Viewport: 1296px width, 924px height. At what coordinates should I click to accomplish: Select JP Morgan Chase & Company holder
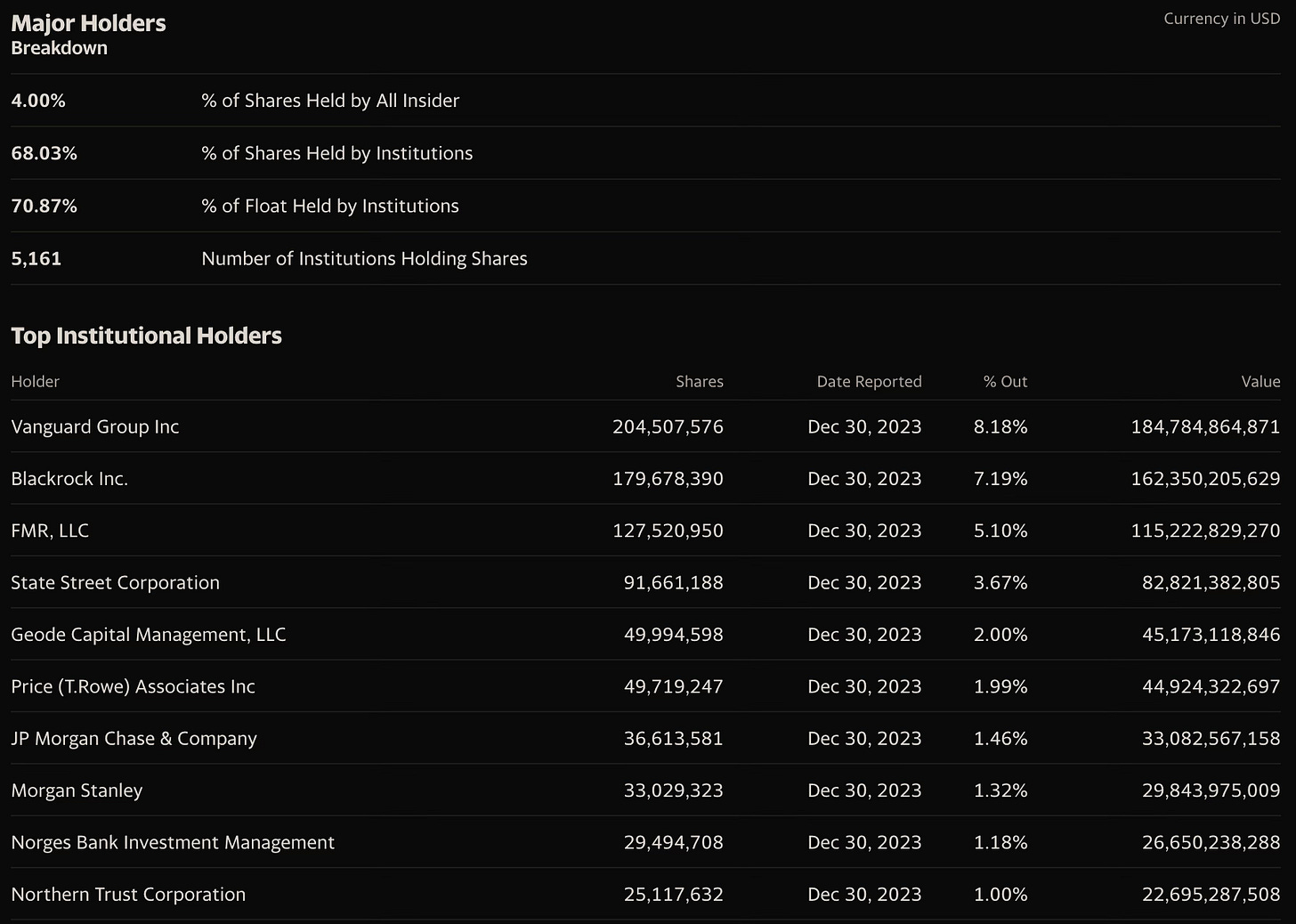[134, 738]
